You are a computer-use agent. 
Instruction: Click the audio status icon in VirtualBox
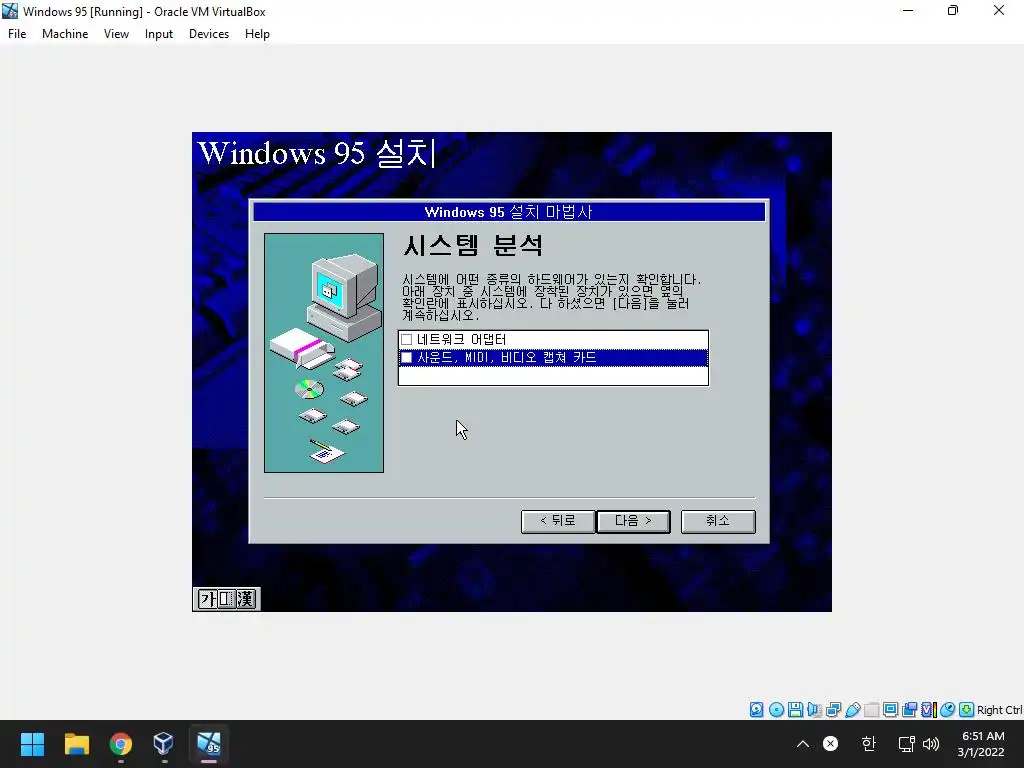click(x=814, y=710)
